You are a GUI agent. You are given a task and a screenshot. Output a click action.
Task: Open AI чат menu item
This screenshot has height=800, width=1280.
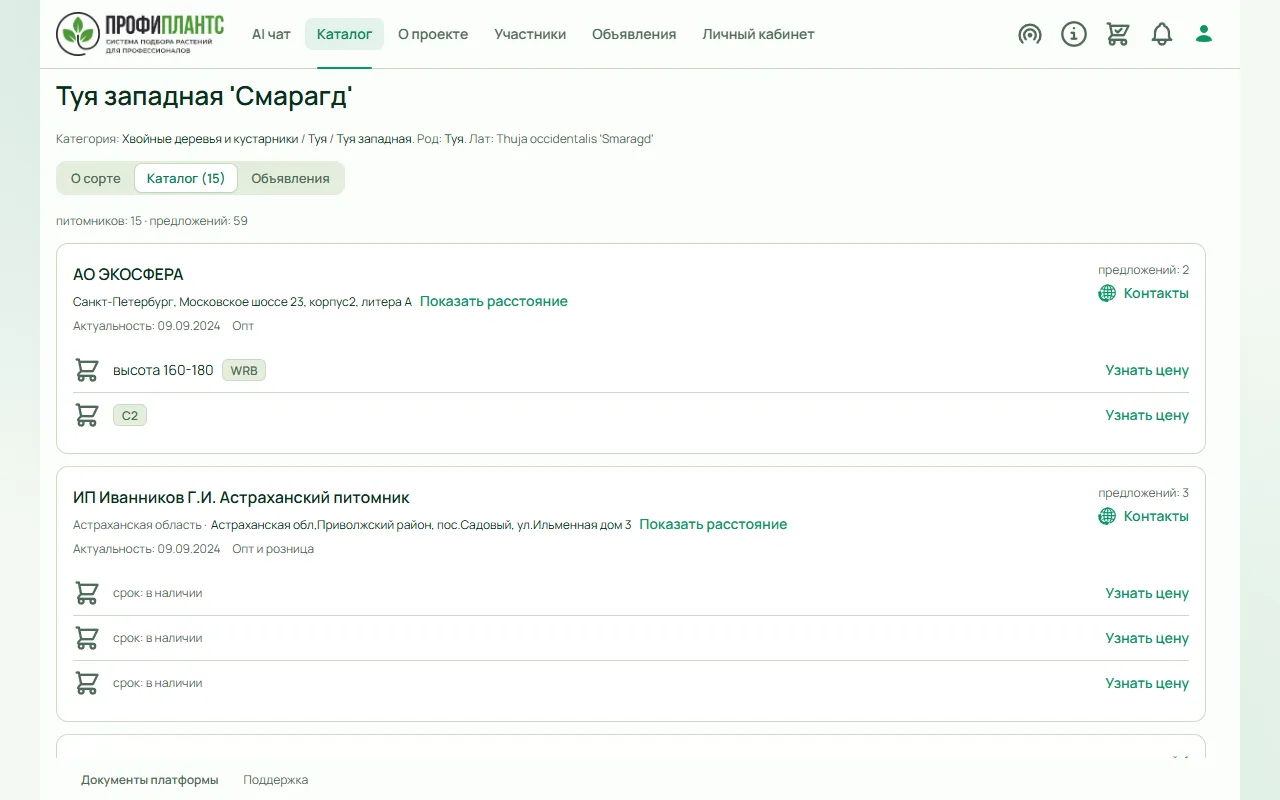pyautogui.click(x=271, y=34)
